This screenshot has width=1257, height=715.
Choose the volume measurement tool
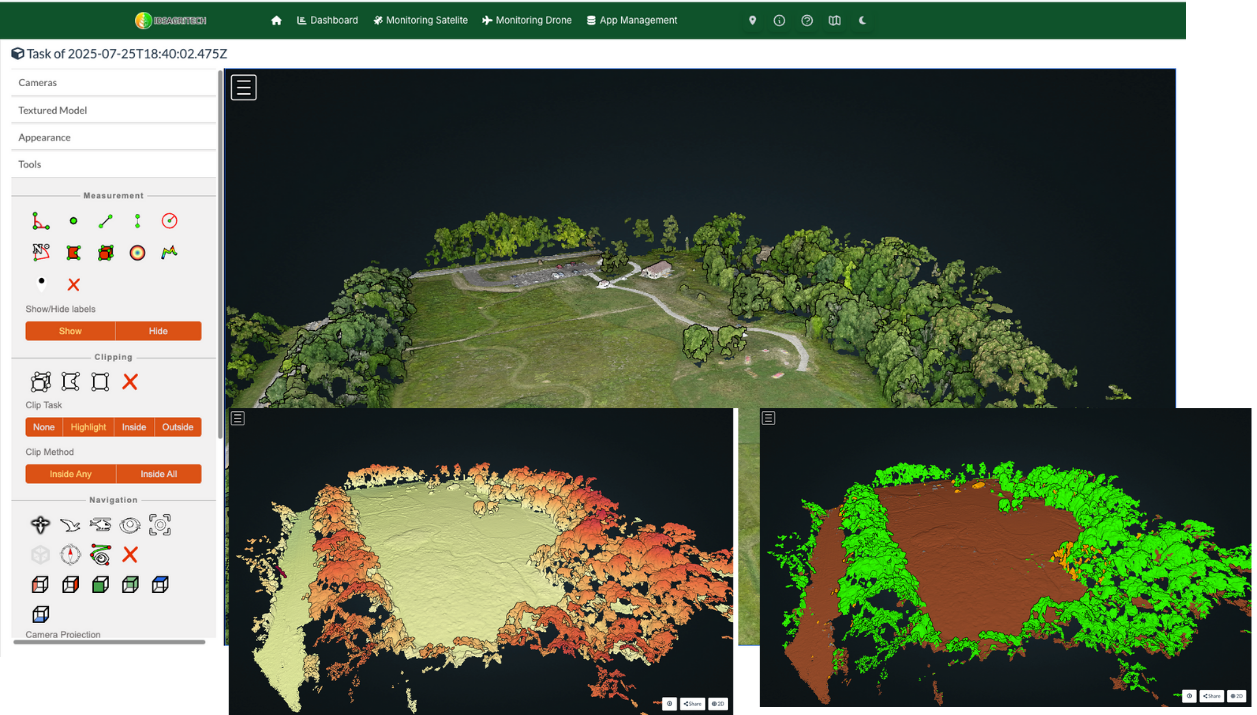[105, 253]
